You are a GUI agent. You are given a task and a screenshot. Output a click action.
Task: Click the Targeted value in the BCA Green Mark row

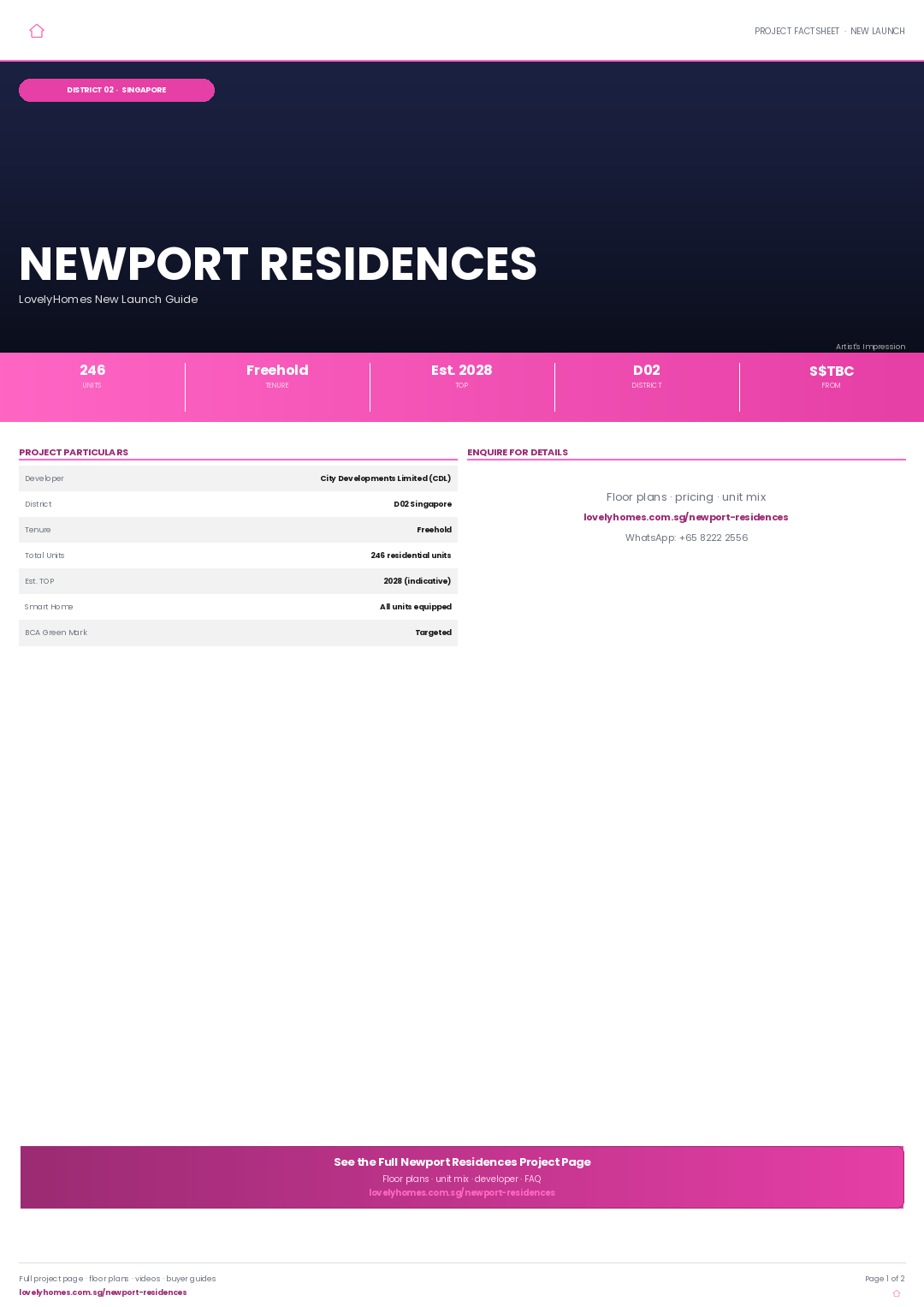click(x=433, y=633)
